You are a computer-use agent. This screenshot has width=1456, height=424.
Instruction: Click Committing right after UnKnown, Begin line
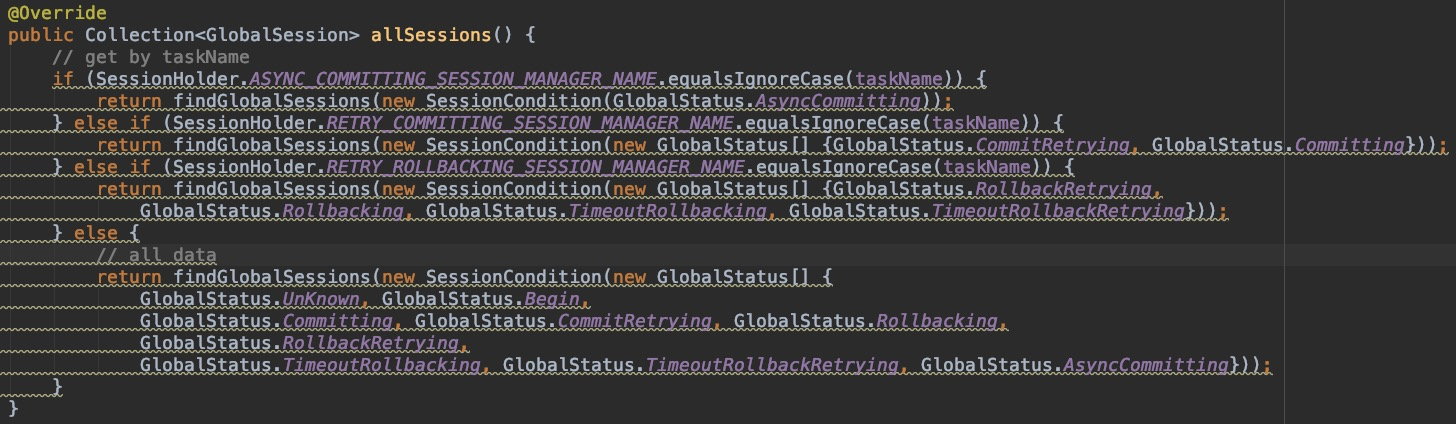pos(337,321)
